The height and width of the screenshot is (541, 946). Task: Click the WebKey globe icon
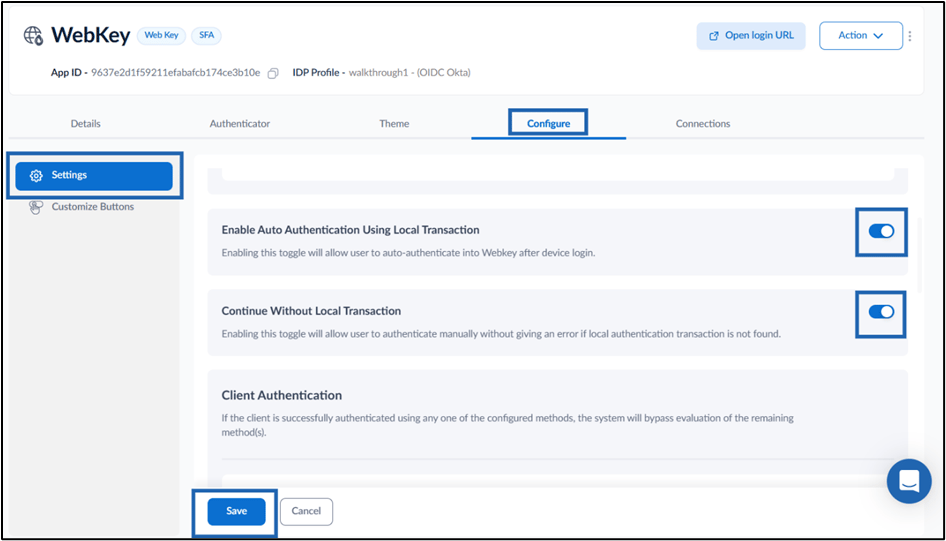(33, 36)
